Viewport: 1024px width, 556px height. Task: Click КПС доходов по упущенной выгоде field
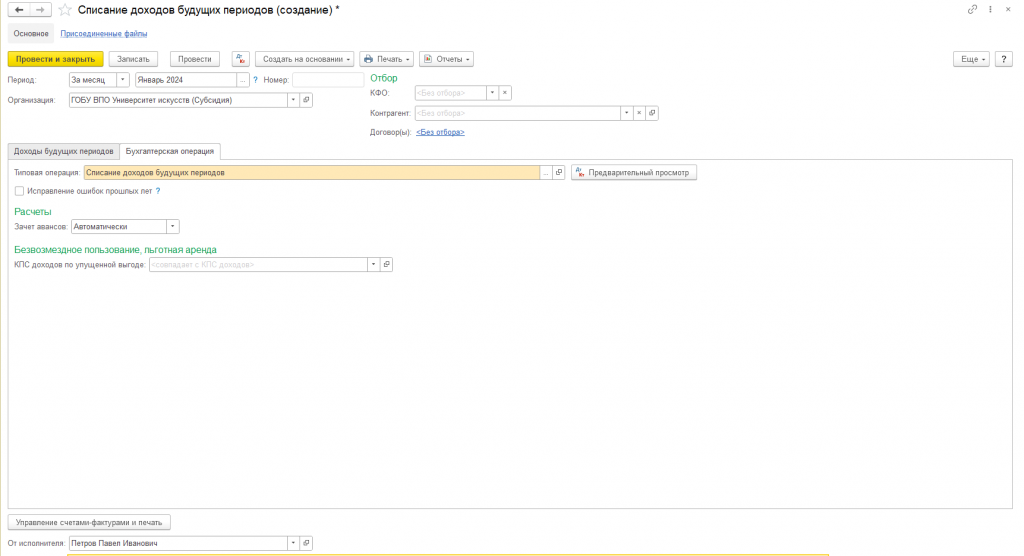258,265
